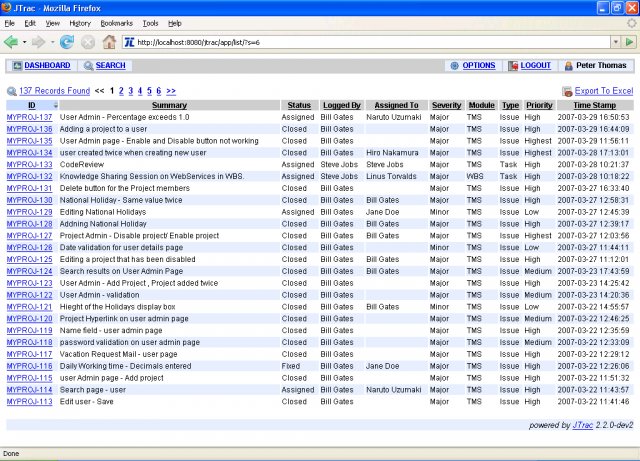Open the Tools menu
Image resolution: width=640 pixels, height=461 pixels.
coord(150,22)
